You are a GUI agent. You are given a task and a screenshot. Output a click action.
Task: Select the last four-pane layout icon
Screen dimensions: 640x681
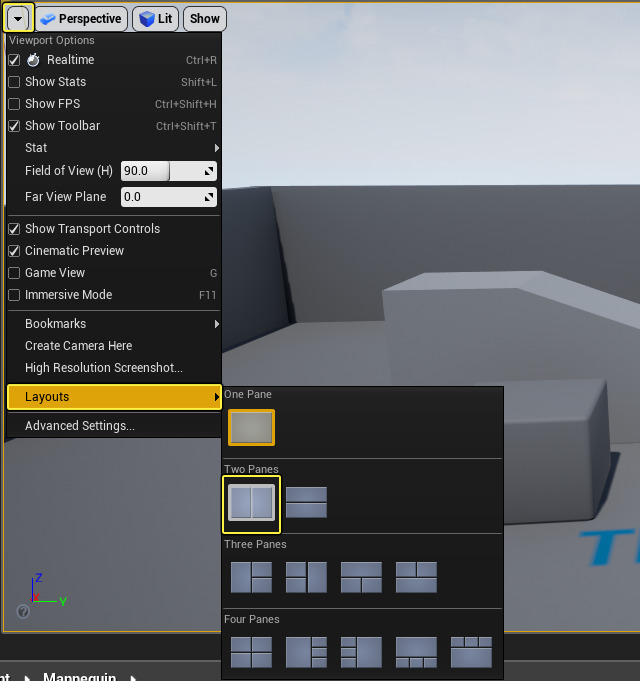click(471, 652)
